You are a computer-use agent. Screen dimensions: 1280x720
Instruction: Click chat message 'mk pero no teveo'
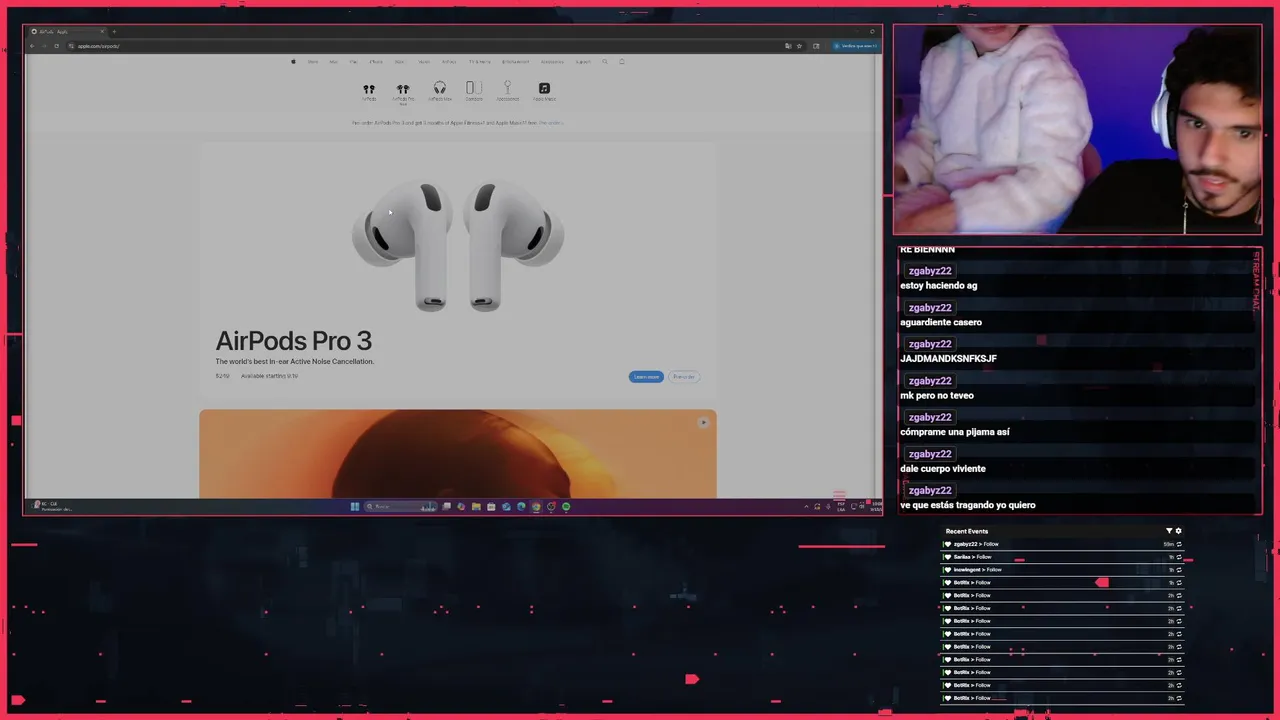[937, 395]
